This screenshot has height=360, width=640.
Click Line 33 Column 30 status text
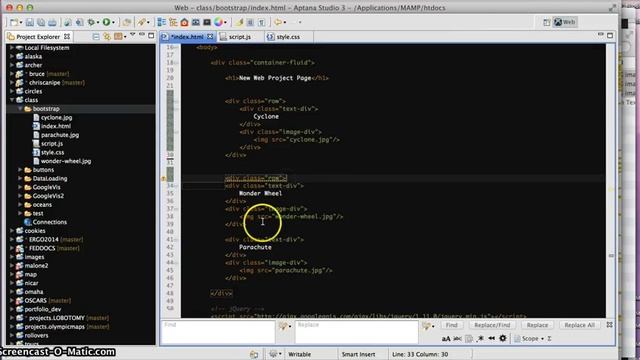point(420,354)
